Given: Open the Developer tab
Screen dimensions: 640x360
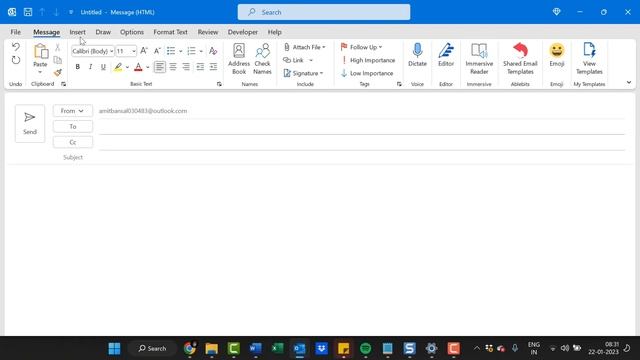Looking at the screenshot, I should pyautogui.click(x=242, y=32).
